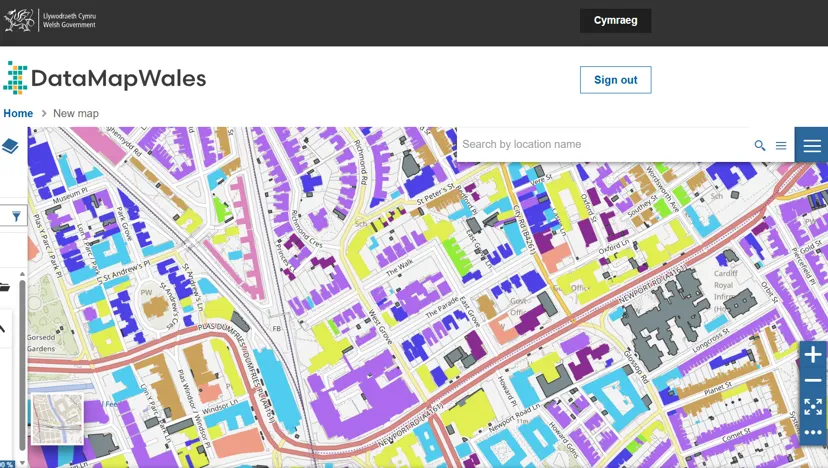The width and height of the screenshot is (828, 468).
Task: Open more map tools ellipsis
Action: [x=813, y=432]
